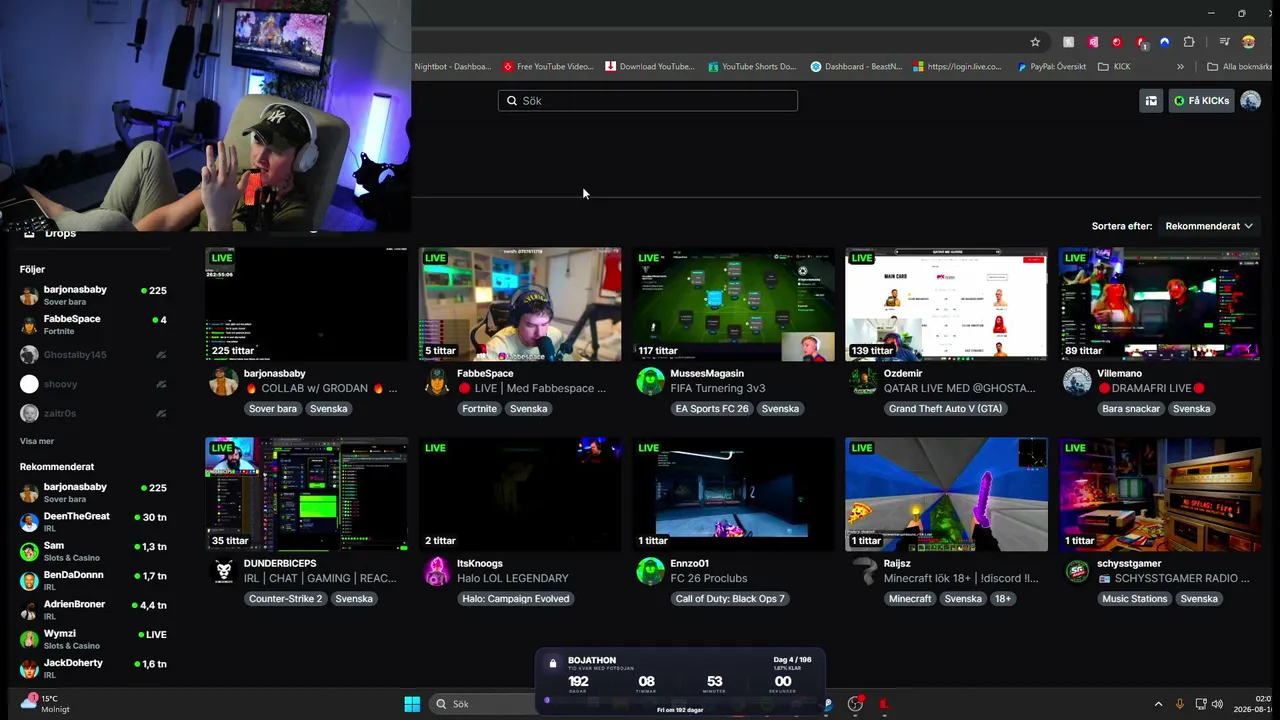The image size is (1280, 720).
Task: Click the Windows taskbar Sök search box
Action: click(x=482, y=704)
